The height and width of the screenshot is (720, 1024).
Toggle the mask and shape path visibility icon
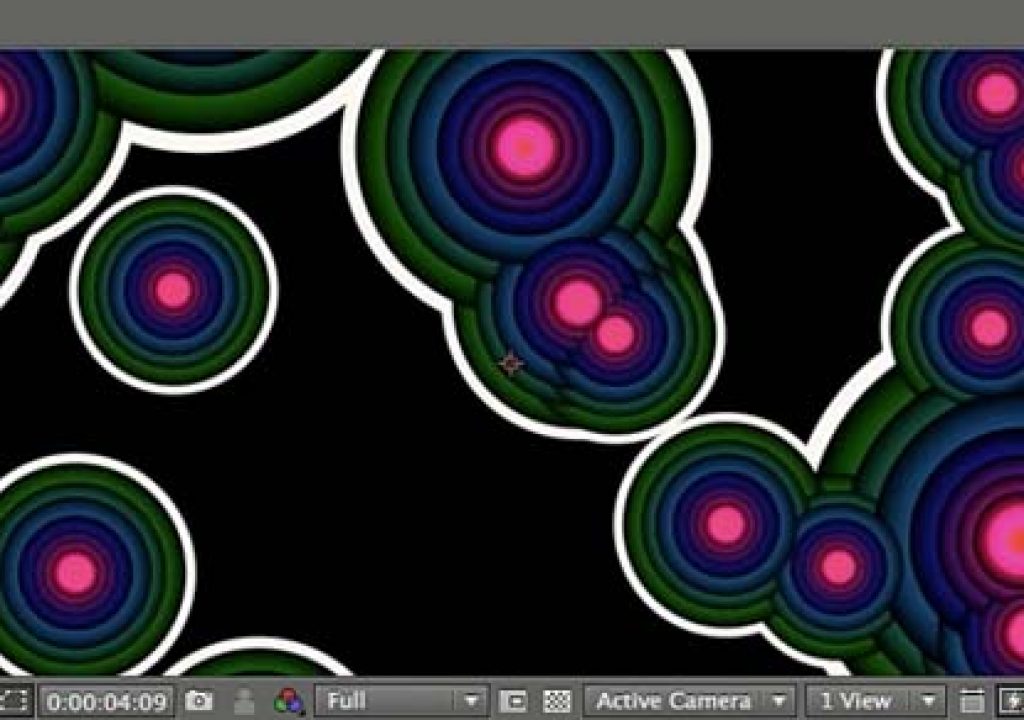[x=13, y=702]
